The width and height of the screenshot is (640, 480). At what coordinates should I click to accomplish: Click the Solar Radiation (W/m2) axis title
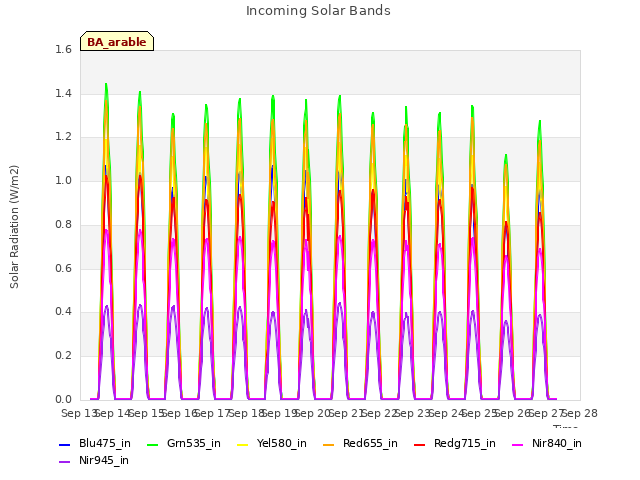coord(14,227)
